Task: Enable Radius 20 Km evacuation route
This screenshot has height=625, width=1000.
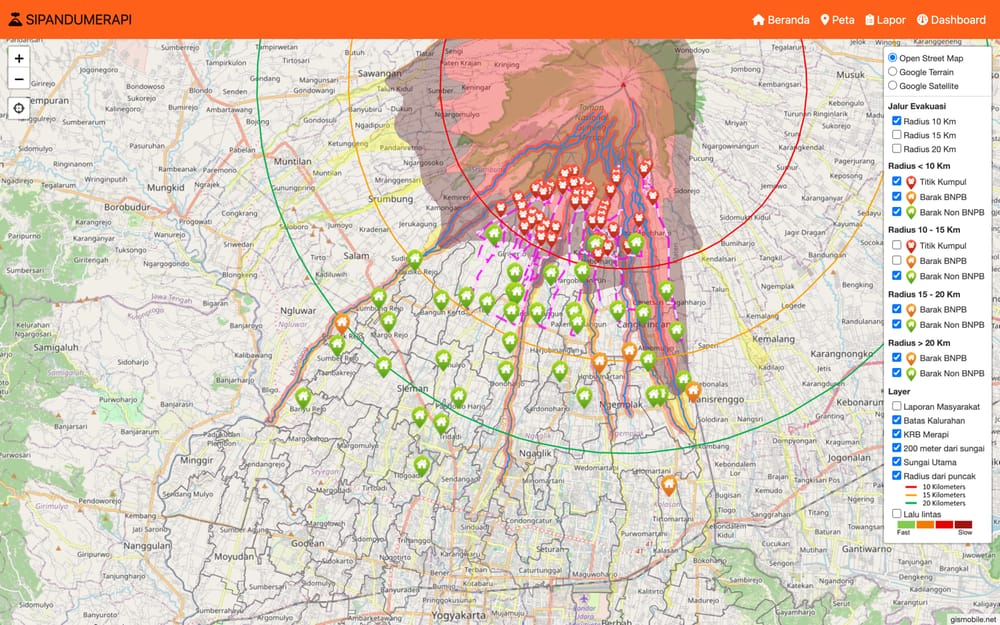Action: click(x=897, y=149)
